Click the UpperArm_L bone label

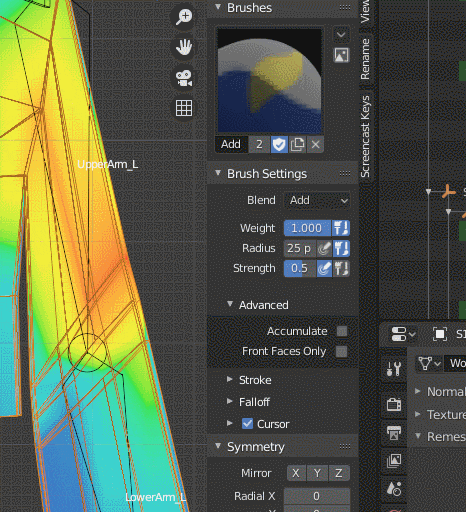(x=107, y=164)
